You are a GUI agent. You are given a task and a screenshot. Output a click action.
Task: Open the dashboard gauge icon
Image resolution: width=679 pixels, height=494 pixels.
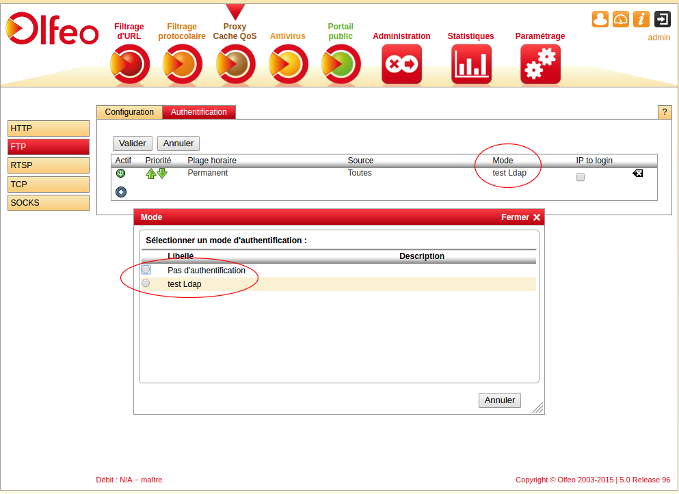tap(621, 19)
